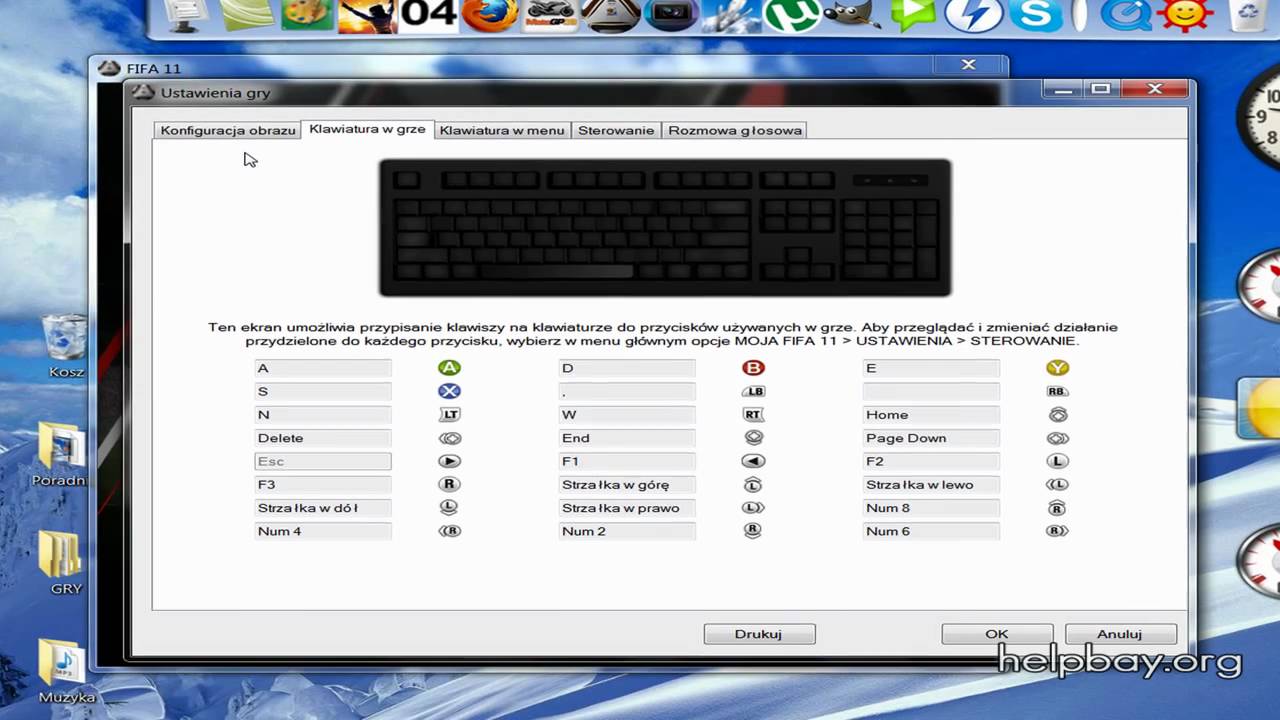The height and width of the screenshot is (720, 1280).
Task: Click the Num 2 key field
Action: (x=627, y=531)
